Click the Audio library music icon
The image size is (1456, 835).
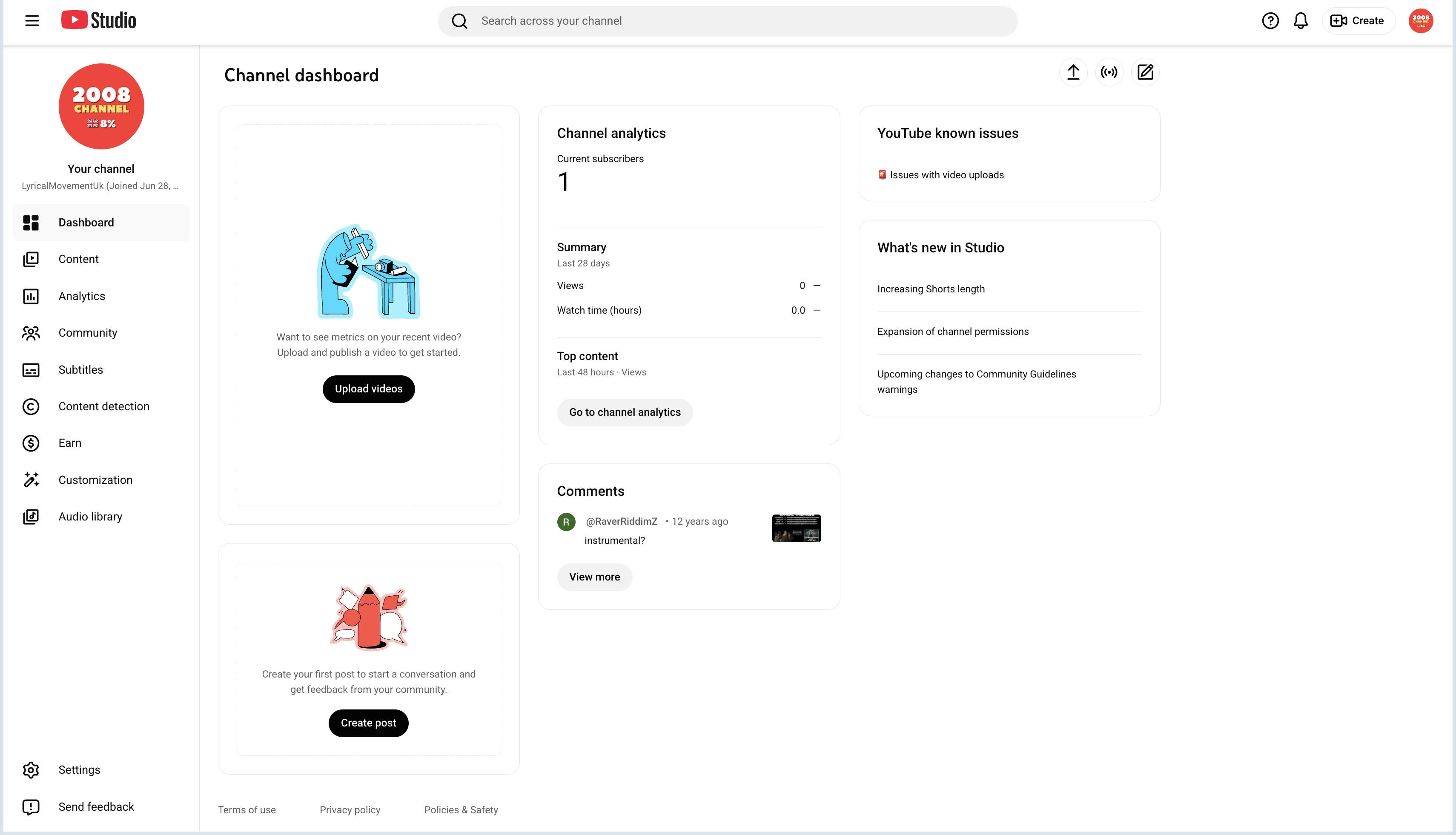(31, 517)
